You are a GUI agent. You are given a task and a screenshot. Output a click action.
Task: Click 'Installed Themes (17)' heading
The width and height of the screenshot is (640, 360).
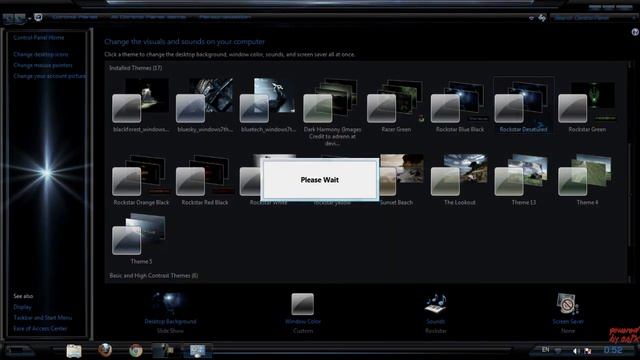click(x=136, y=68)
